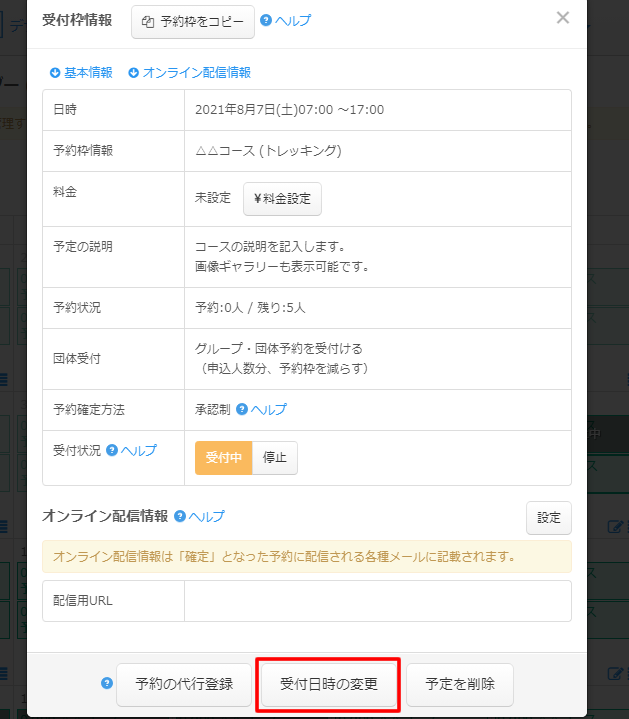Click the help icon next to 承認制
This screenshot has width=629, height=719.
[242, 410]
